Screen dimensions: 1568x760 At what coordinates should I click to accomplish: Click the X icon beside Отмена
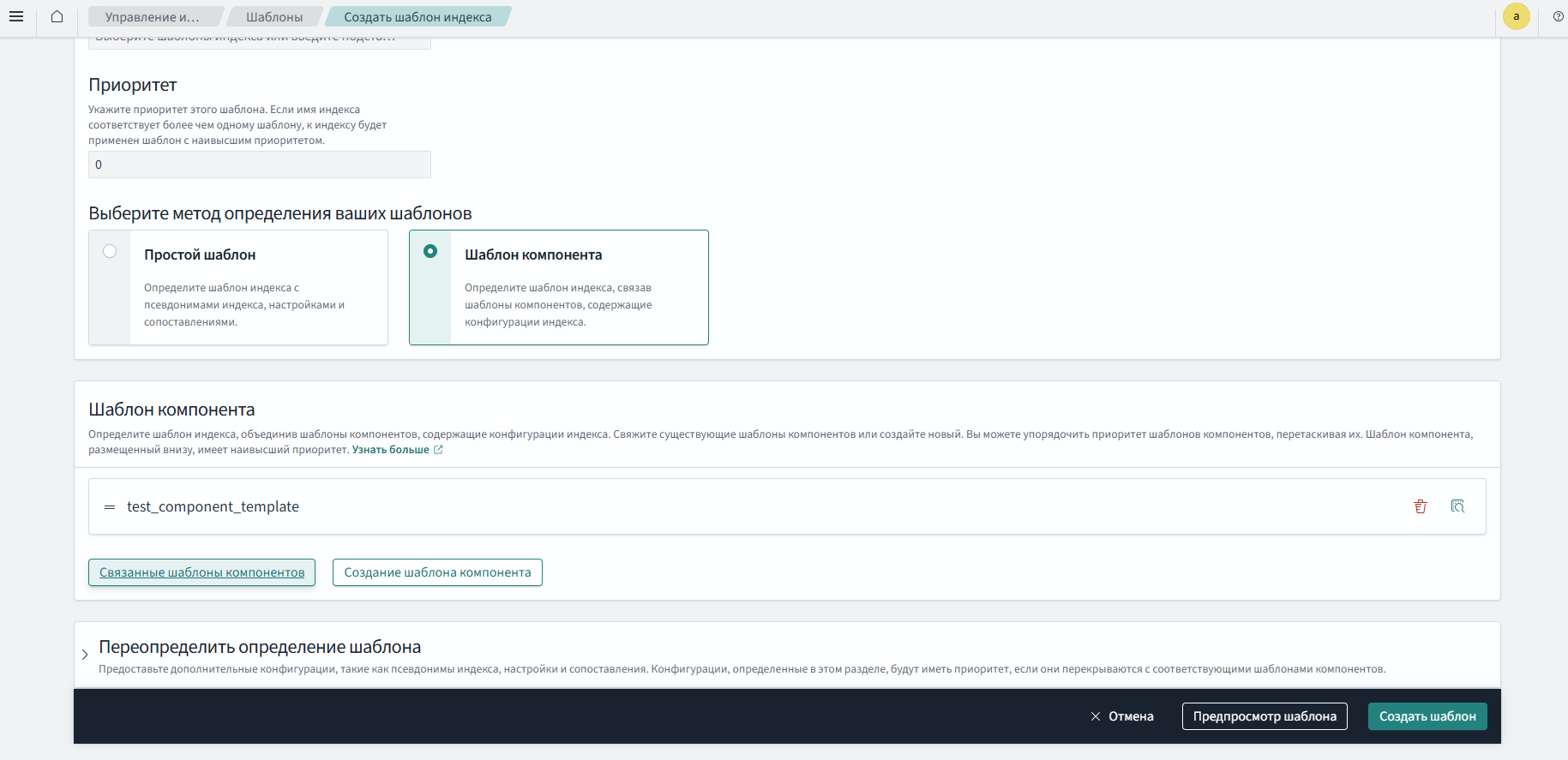[x=1095, y=716]
